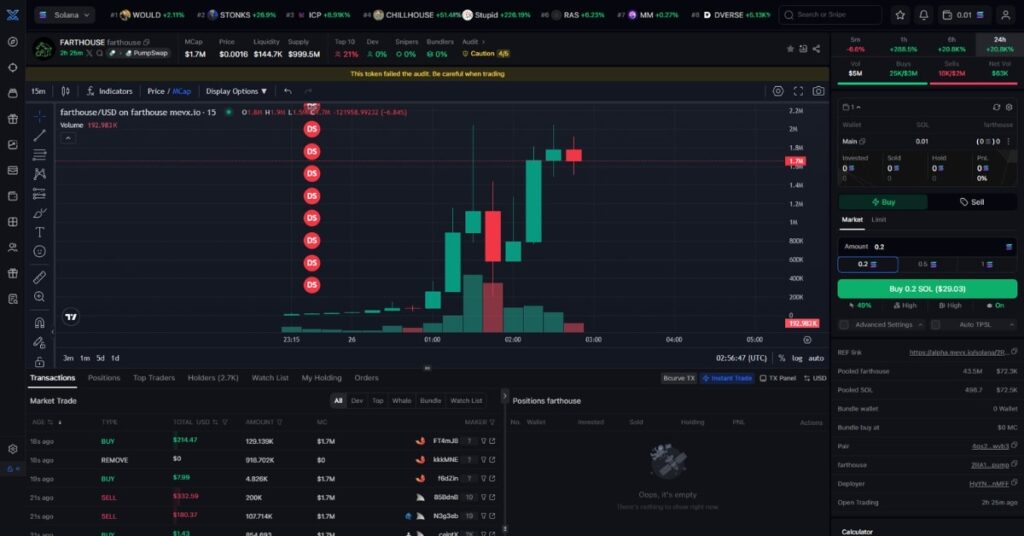Select the 0.5 SOL preset amount

[927, 264]
